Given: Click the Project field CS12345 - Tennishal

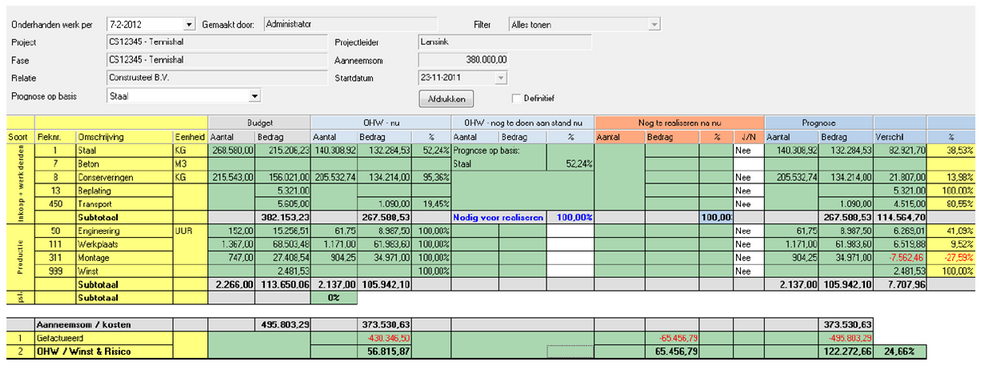Looking at the screenshot, I should [216, 43].
